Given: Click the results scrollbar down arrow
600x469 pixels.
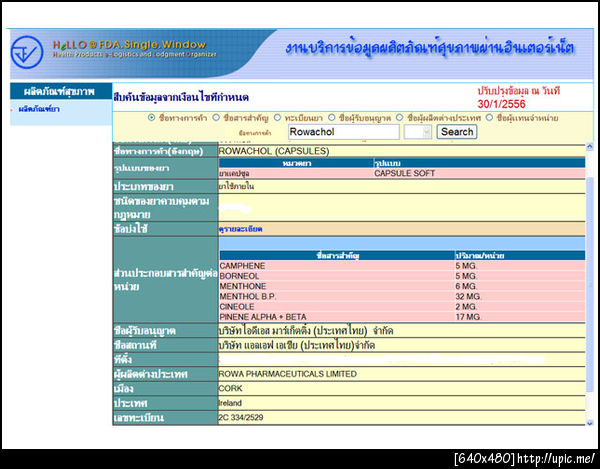Looking at the screenshot, I should [589, 422].
